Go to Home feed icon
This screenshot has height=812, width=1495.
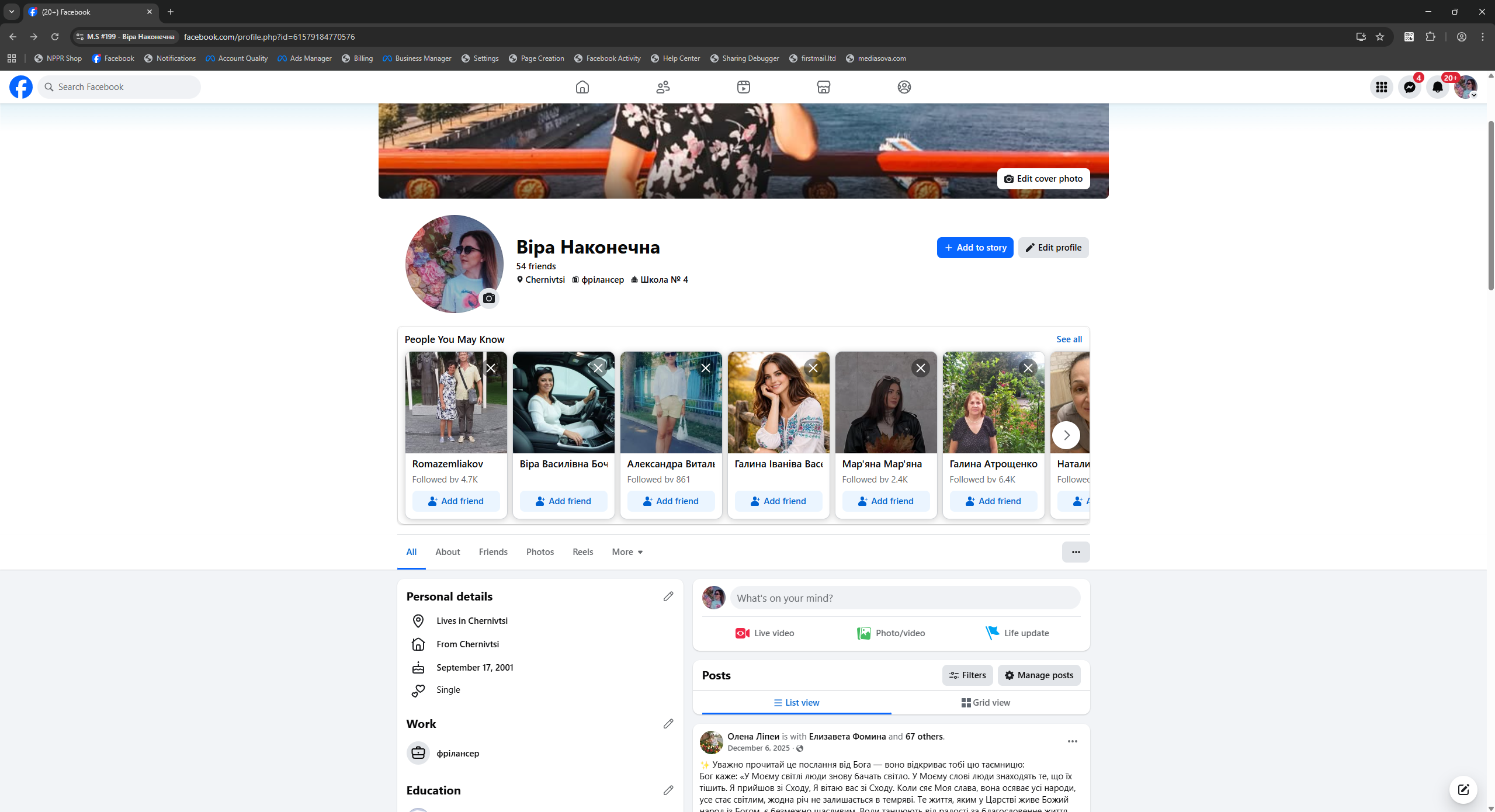pos(582,87)
